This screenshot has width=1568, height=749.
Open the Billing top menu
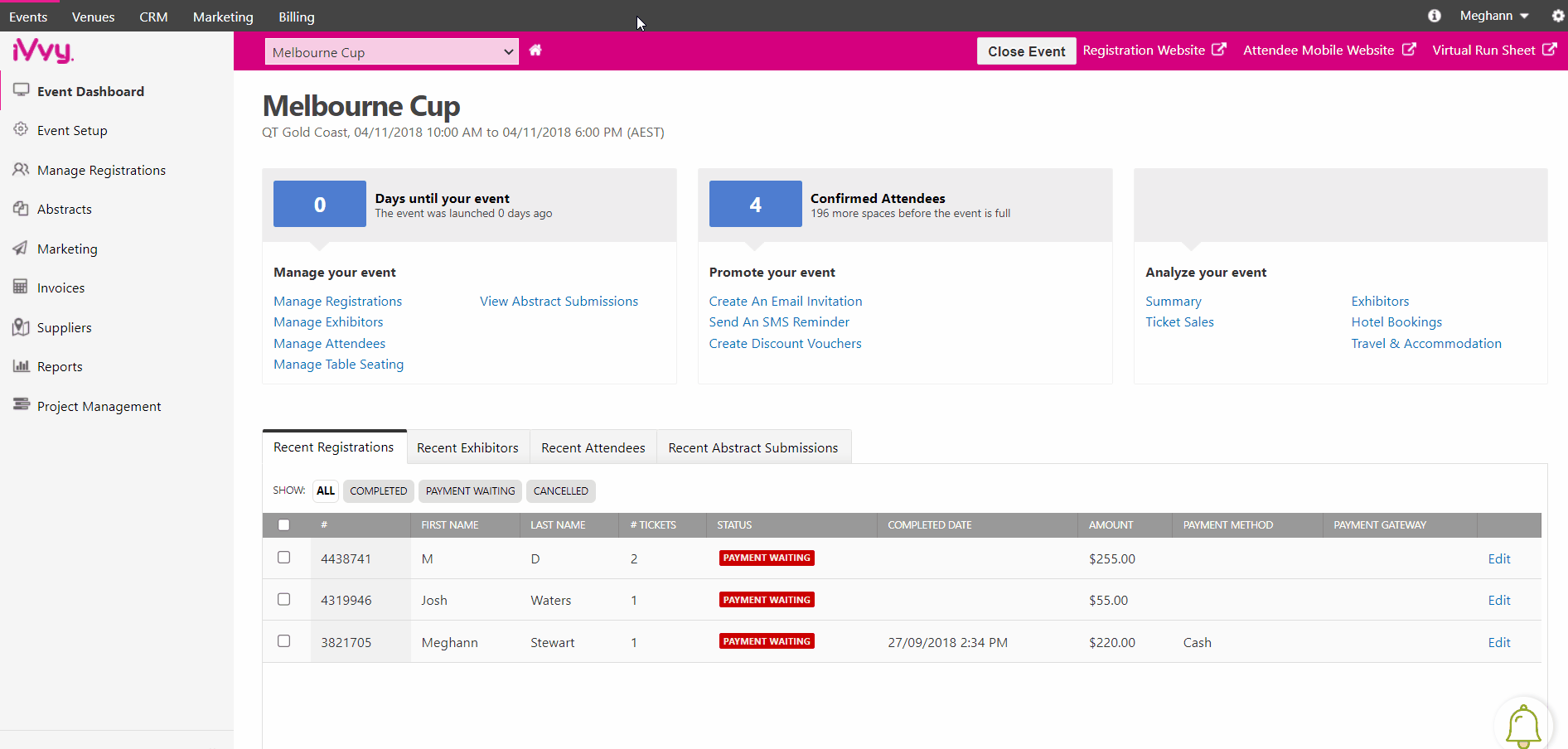click(x=297, y=17)
